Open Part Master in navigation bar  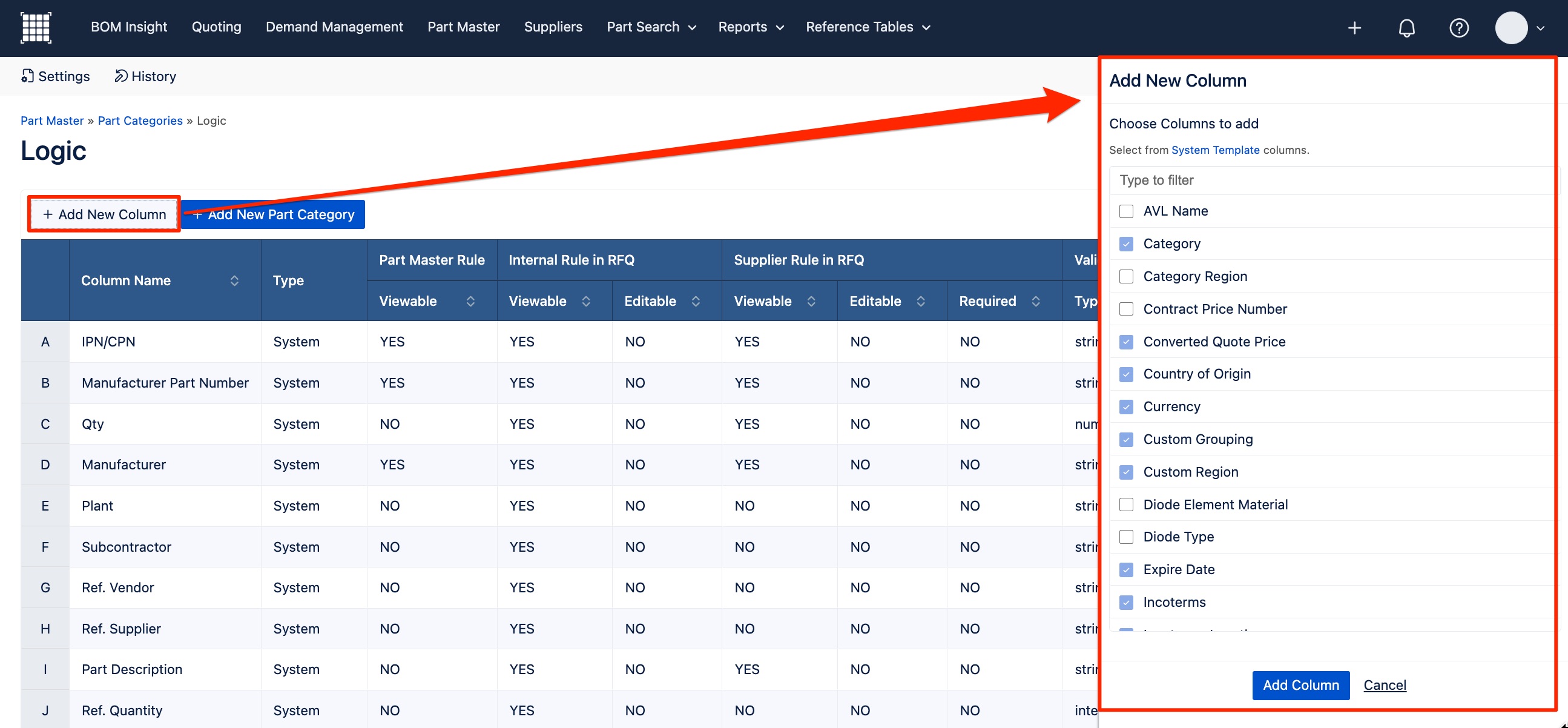[x=463, y=27]
